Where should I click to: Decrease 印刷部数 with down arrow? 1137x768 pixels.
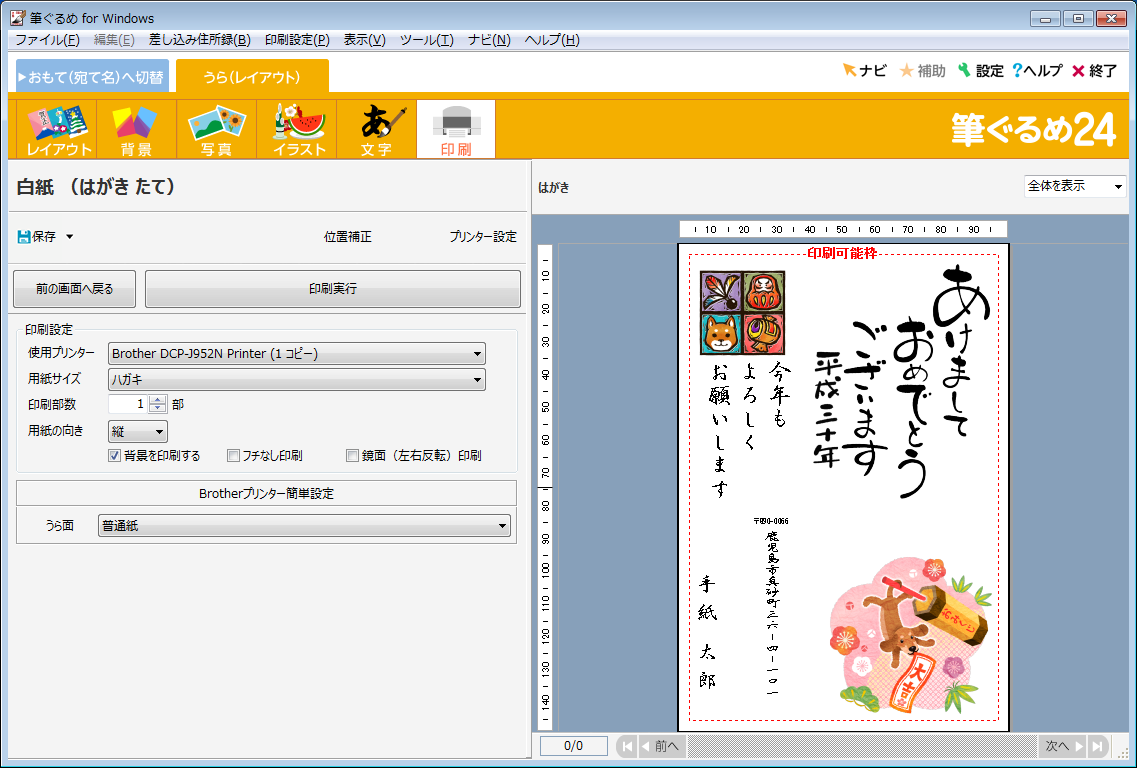pos(157,409)
